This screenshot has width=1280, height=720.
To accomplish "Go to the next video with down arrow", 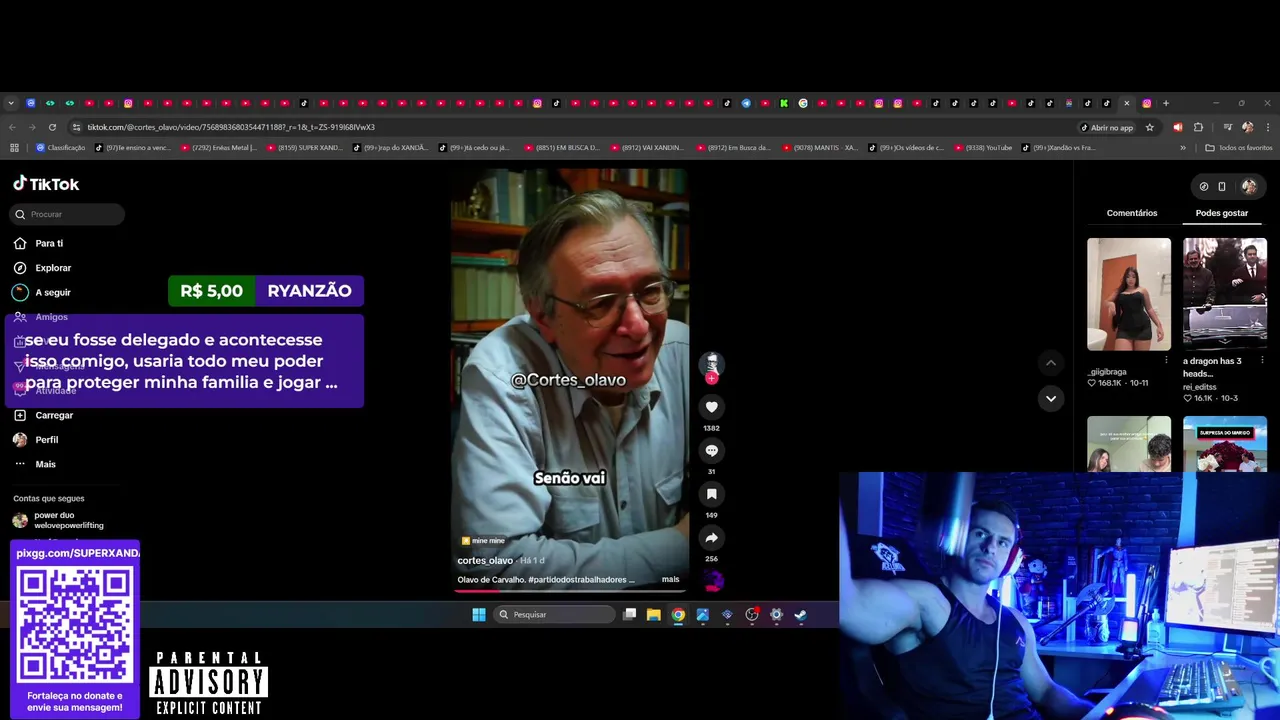I will 1051,398.
